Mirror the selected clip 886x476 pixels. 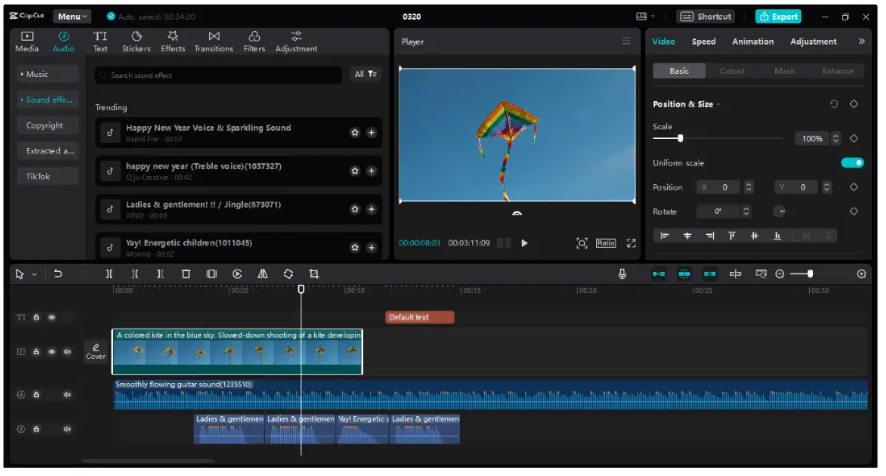coord(263,274)
